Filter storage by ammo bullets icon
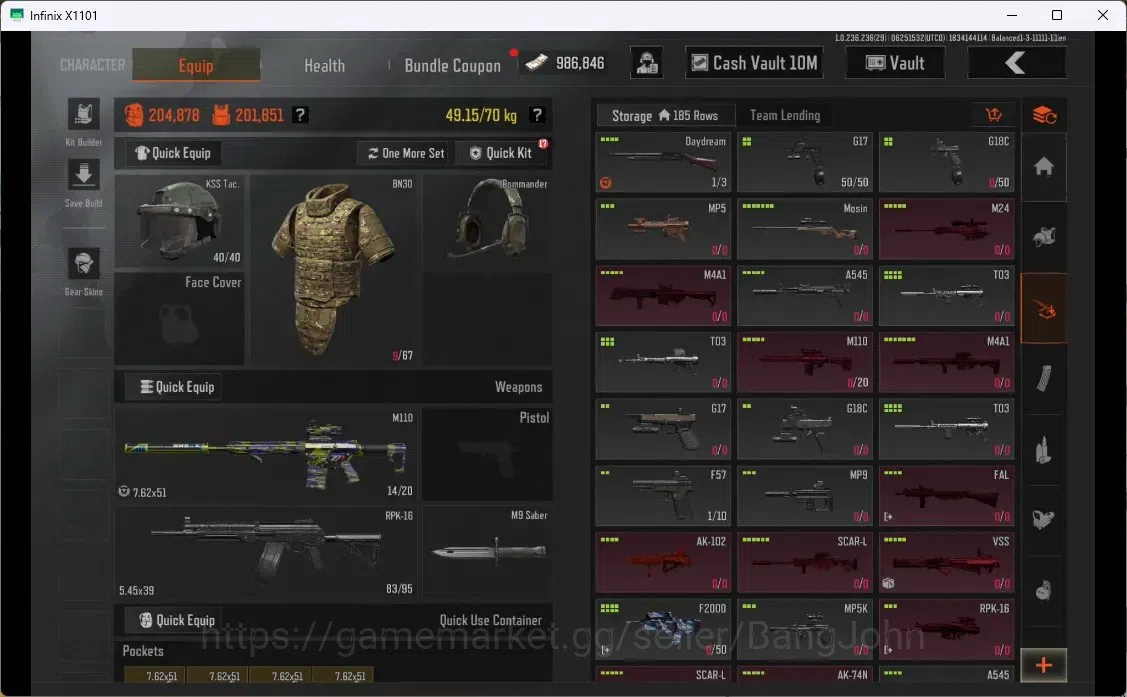The width and height of the screenshot is (1127, 697). click(x=1044, y=450)
